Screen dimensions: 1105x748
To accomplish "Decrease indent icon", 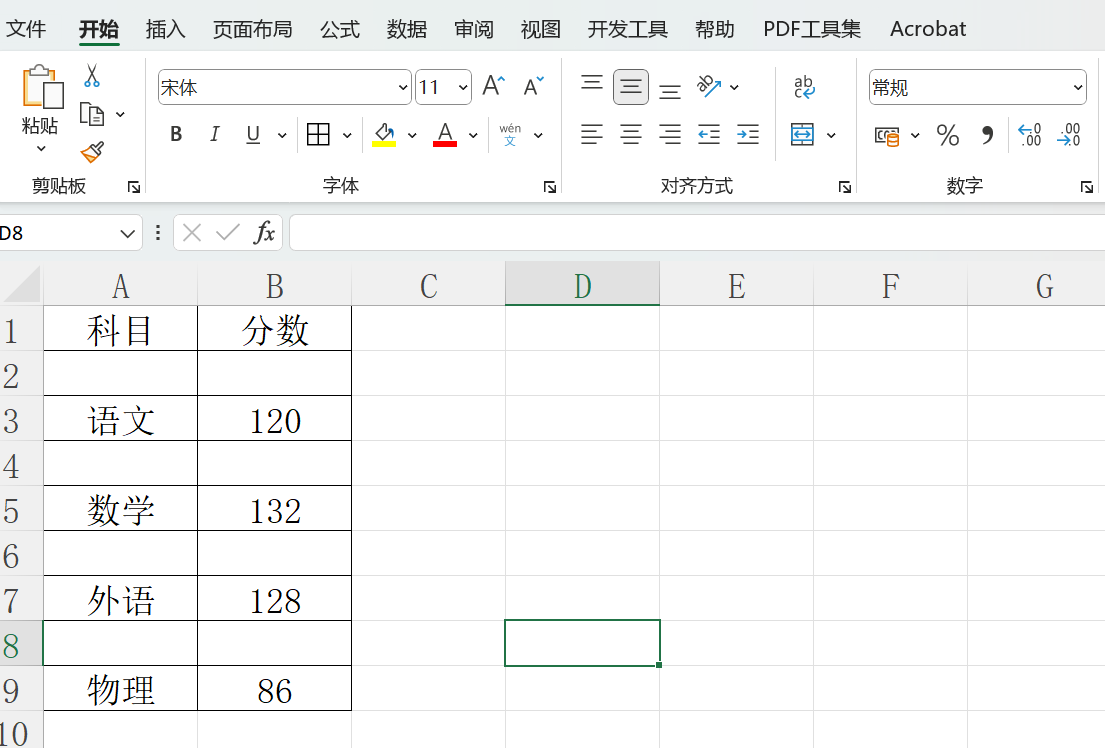I will click(x=708, y=135).
